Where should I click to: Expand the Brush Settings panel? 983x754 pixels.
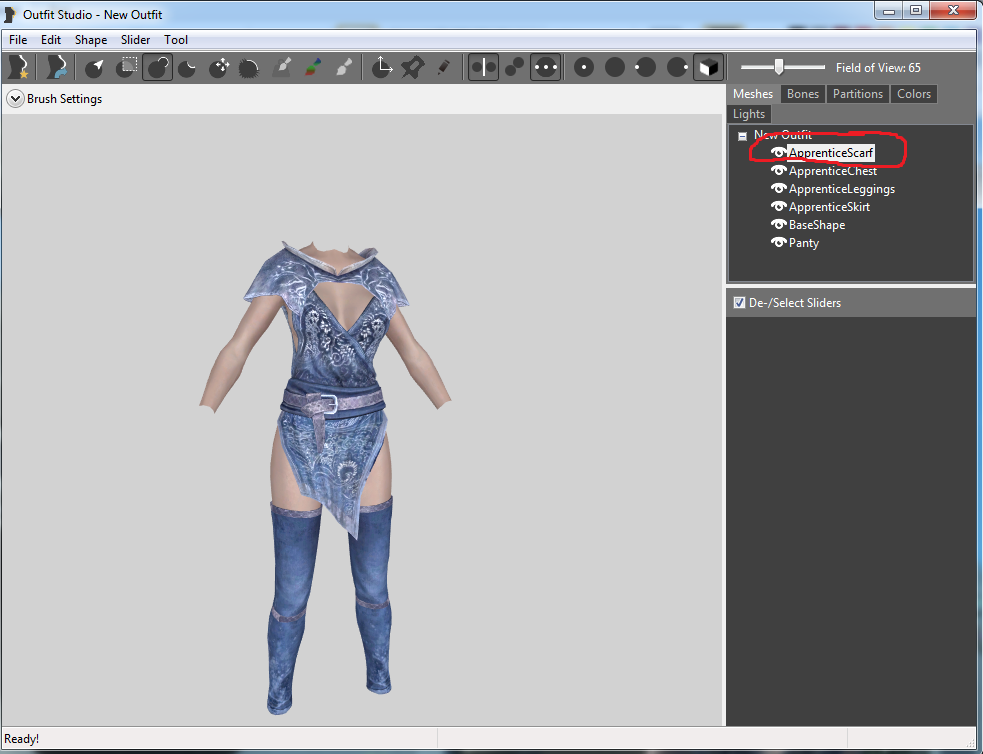click(x=15, y=99)
